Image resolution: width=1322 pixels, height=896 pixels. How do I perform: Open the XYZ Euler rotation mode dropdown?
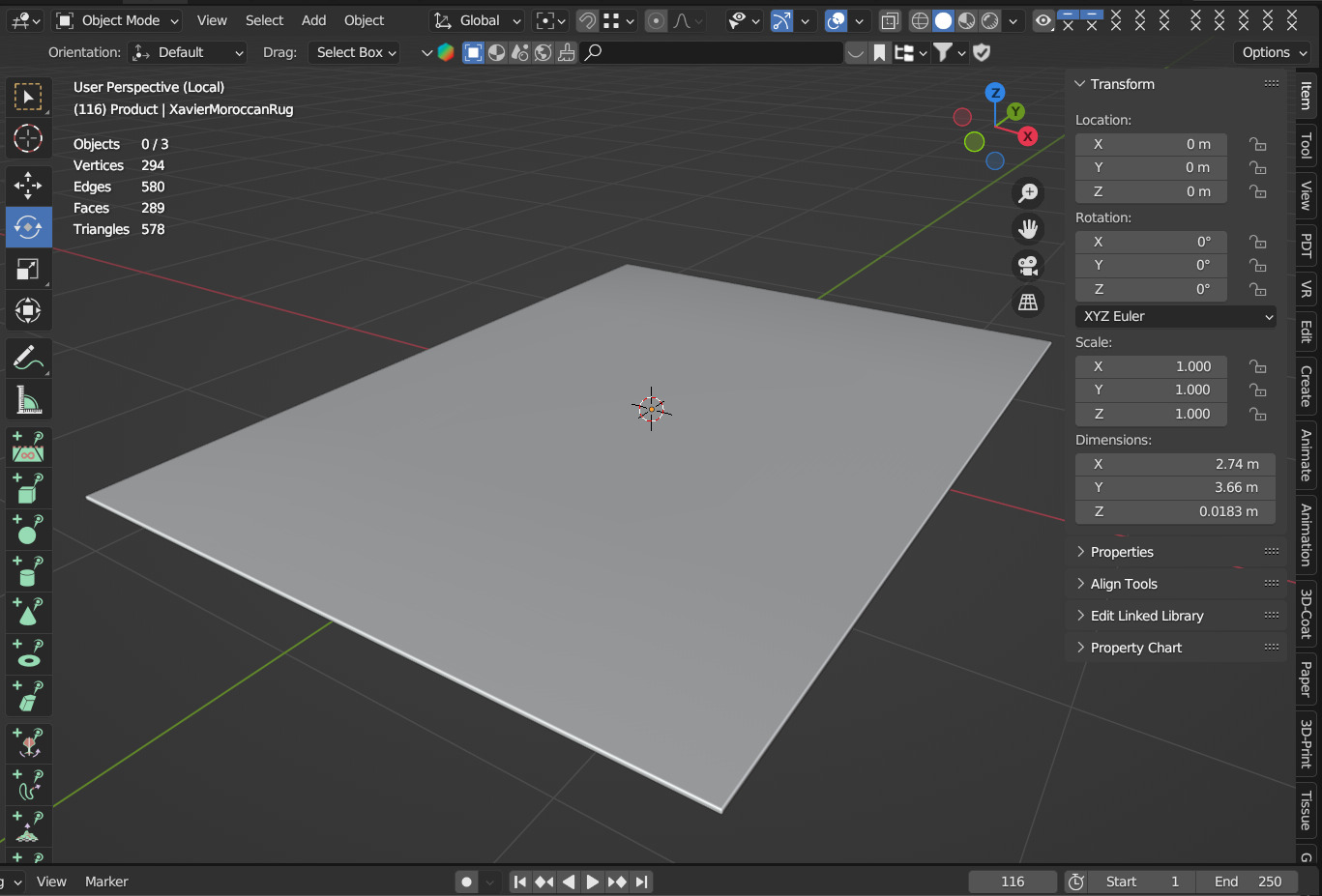1175,316
